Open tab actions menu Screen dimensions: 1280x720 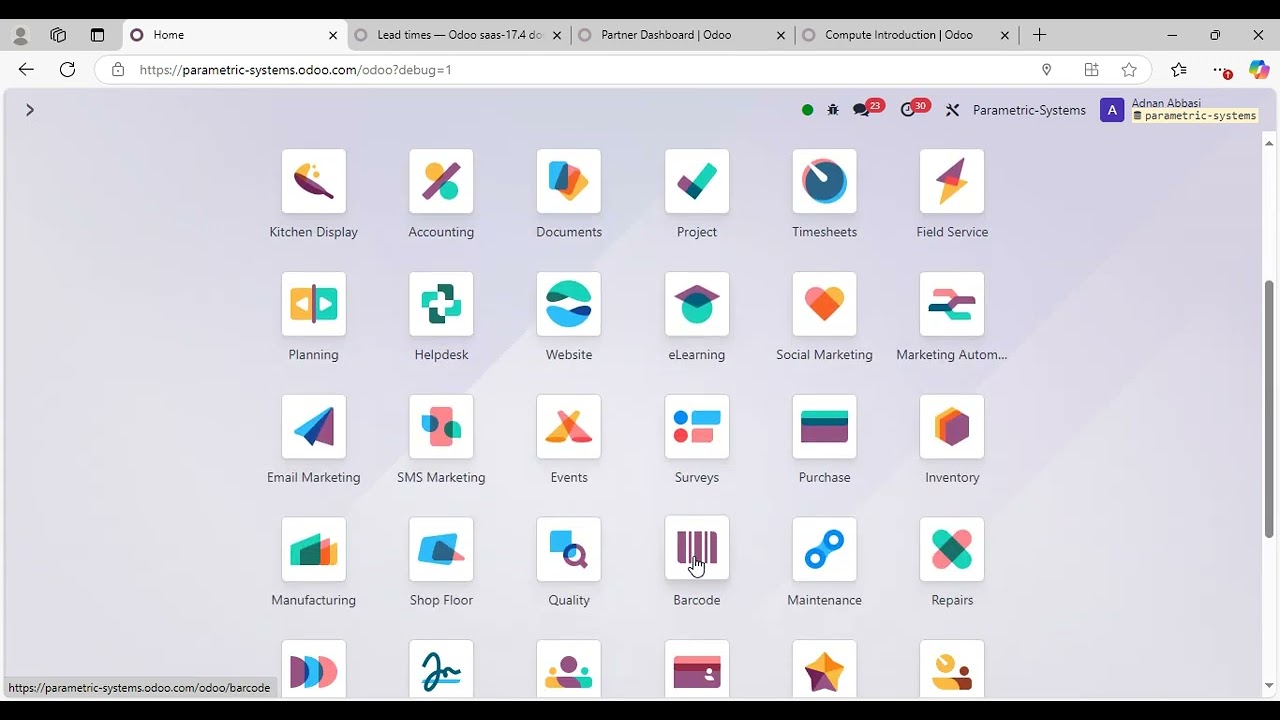tap(97, 35)
